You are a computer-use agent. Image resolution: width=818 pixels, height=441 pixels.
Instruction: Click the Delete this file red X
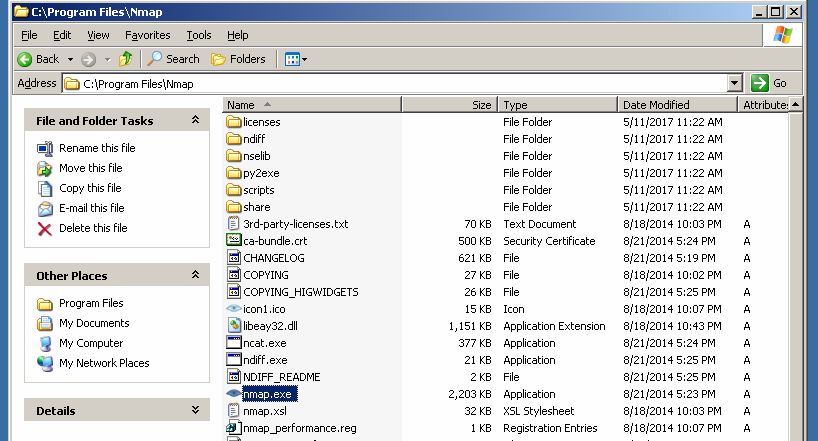click(44, 228)
